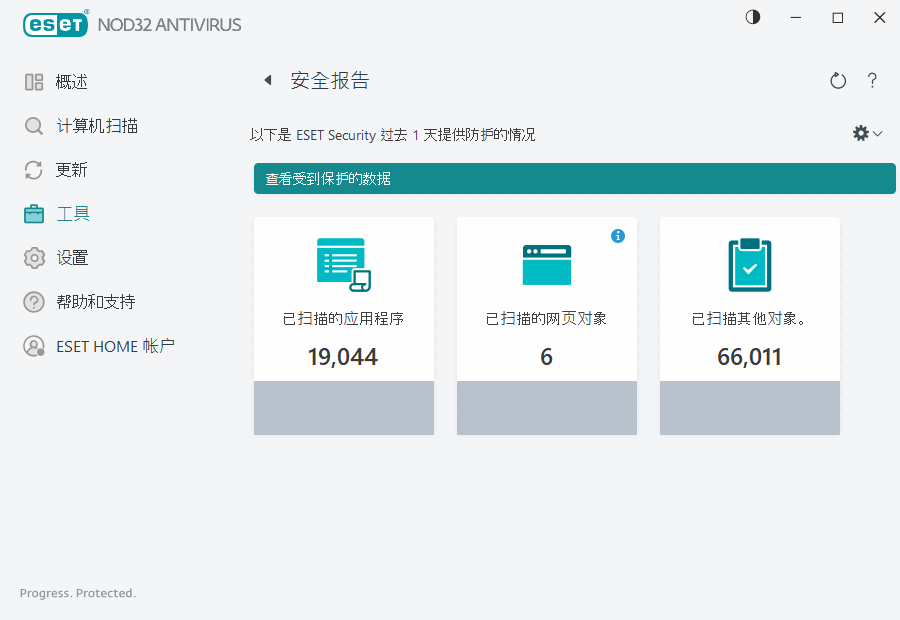The width and height of the screenshot is (900, 620).
Task: Click the ESET logo in the title bar
Action: click(56, 24)
